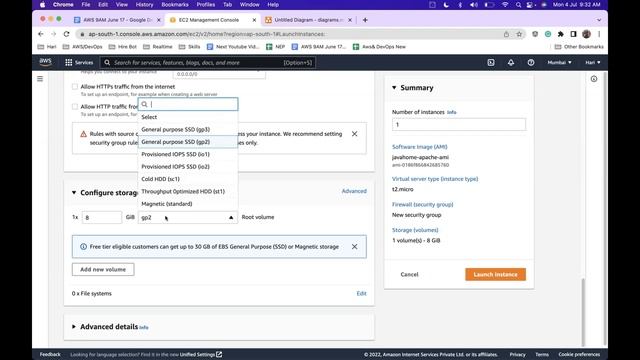This screenshot has width=640, height=360.
Task: Choose General purpose SSD (gp2)
Action: click(x=188, y=142)
